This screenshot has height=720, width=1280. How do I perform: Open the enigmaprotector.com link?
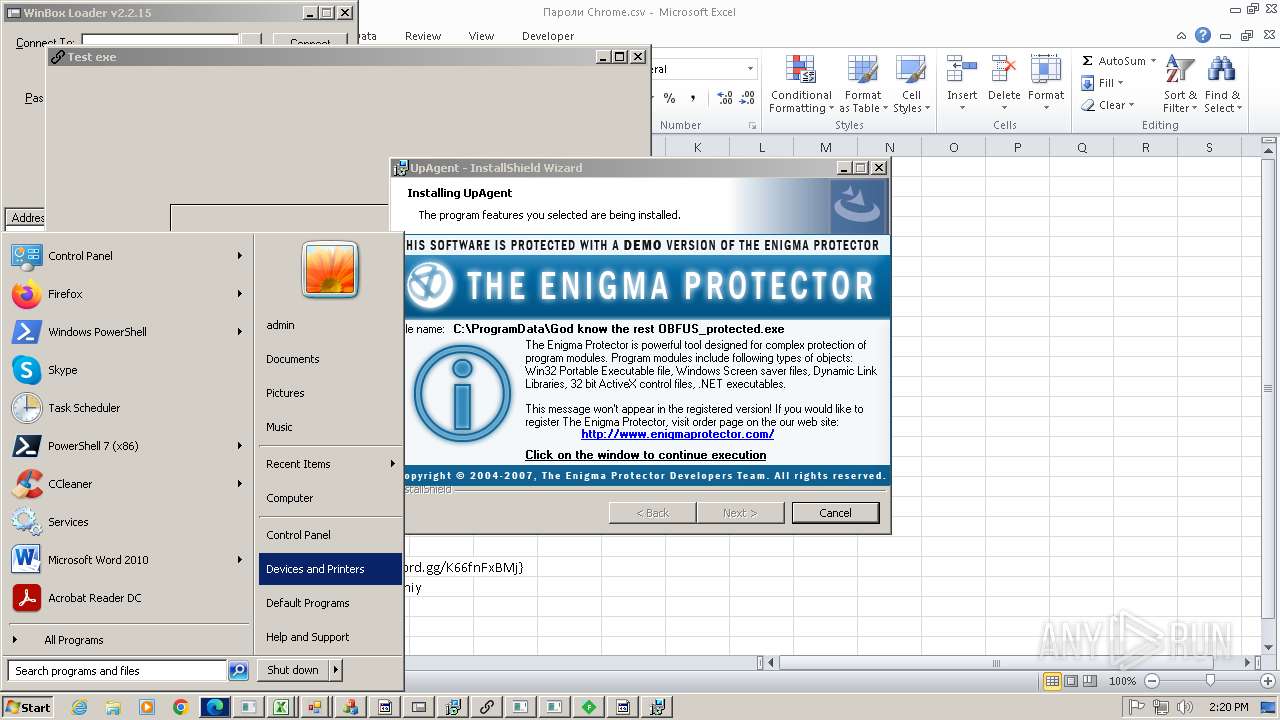(x=677, y=434)
